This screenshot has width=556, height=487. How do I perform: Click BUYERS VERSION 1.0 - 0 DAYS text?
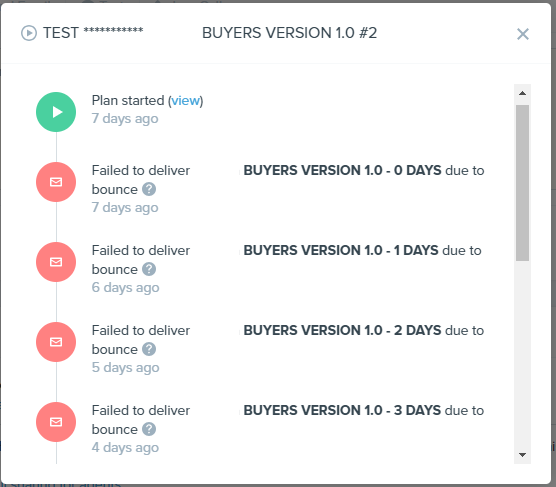(x=343, y=171)
